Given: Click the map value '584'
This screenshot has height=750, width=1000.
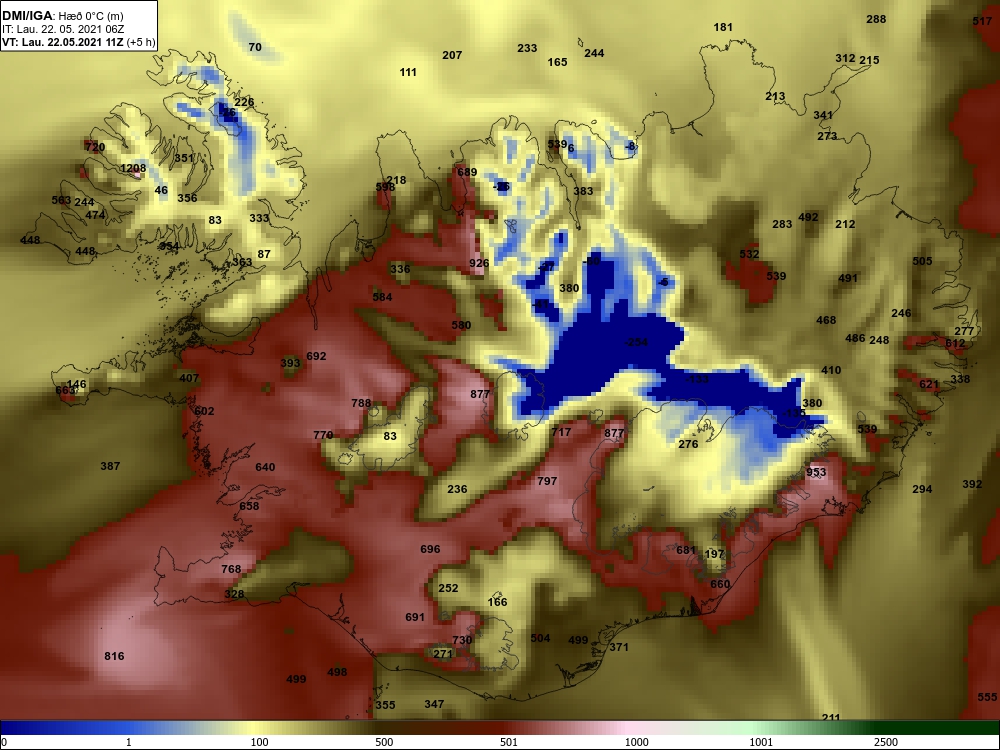Looking at the screenshot, I should pos(382,297).
